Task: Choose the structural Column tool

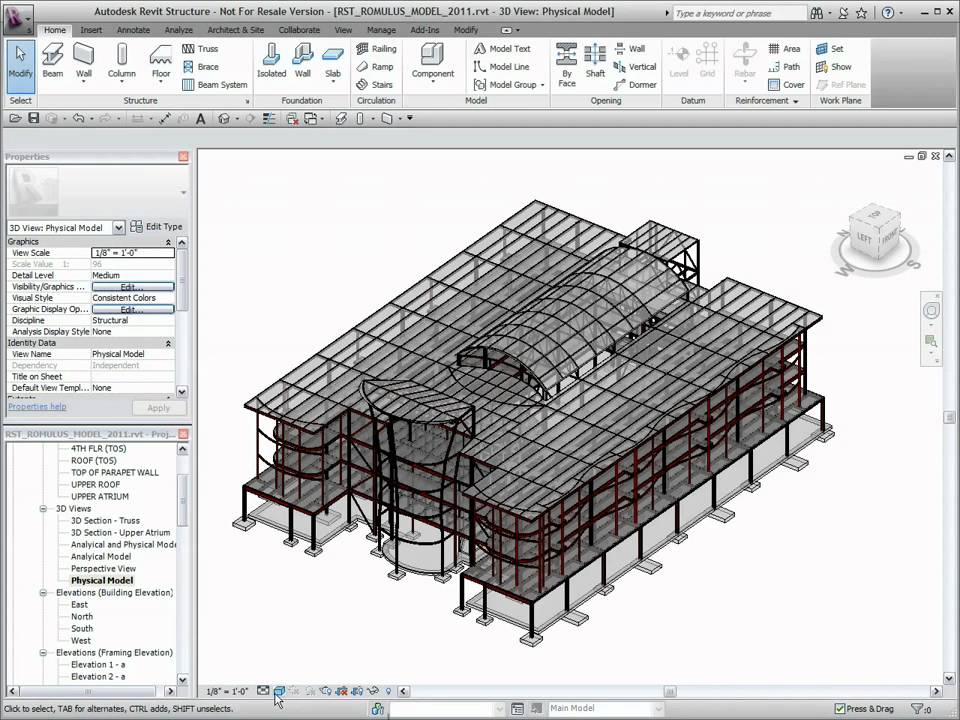Action: 121,61
